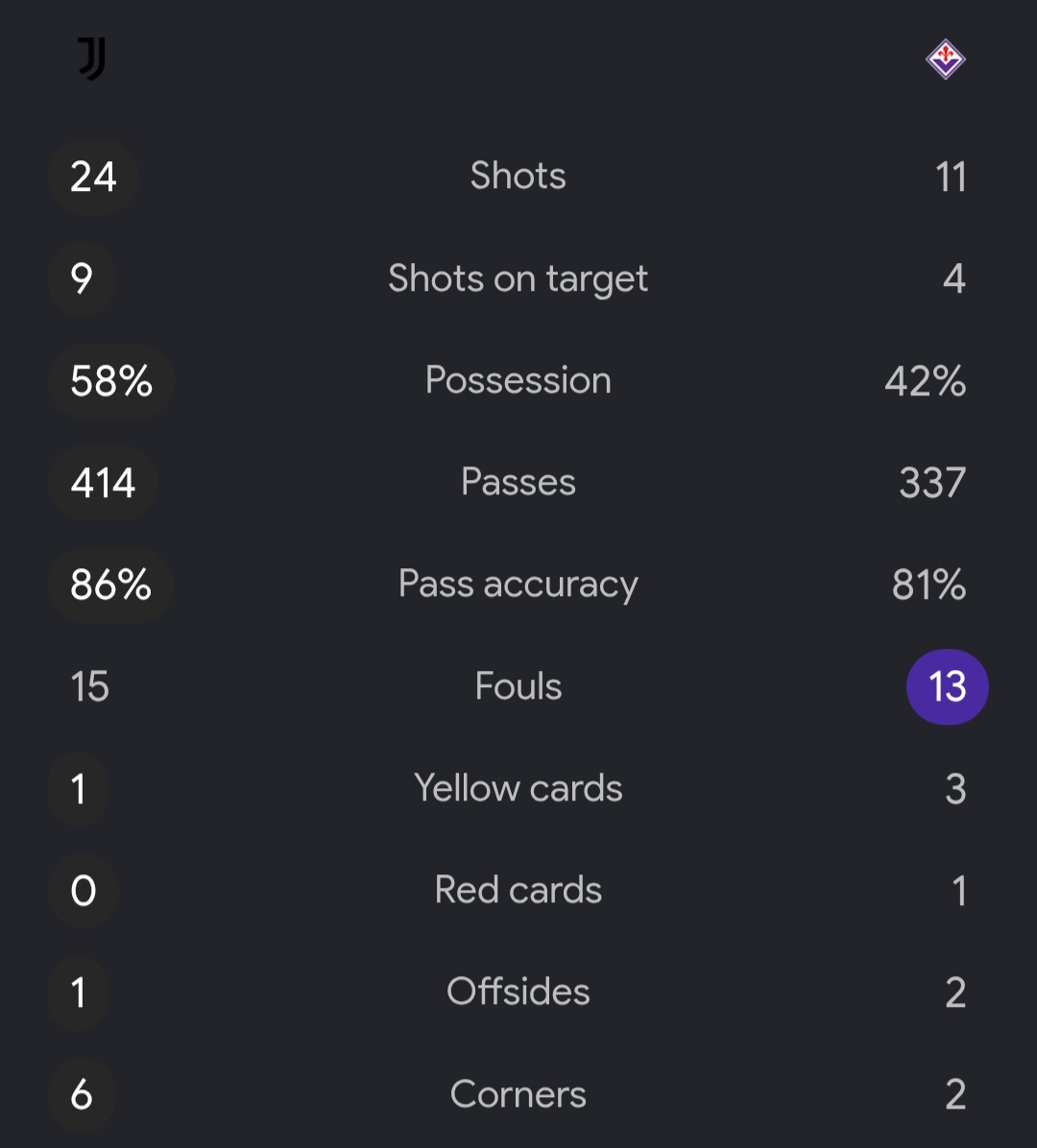Screen dimensions: 1037x1148
Task: Click the Juventus team logo
Action: click(92, 59)
